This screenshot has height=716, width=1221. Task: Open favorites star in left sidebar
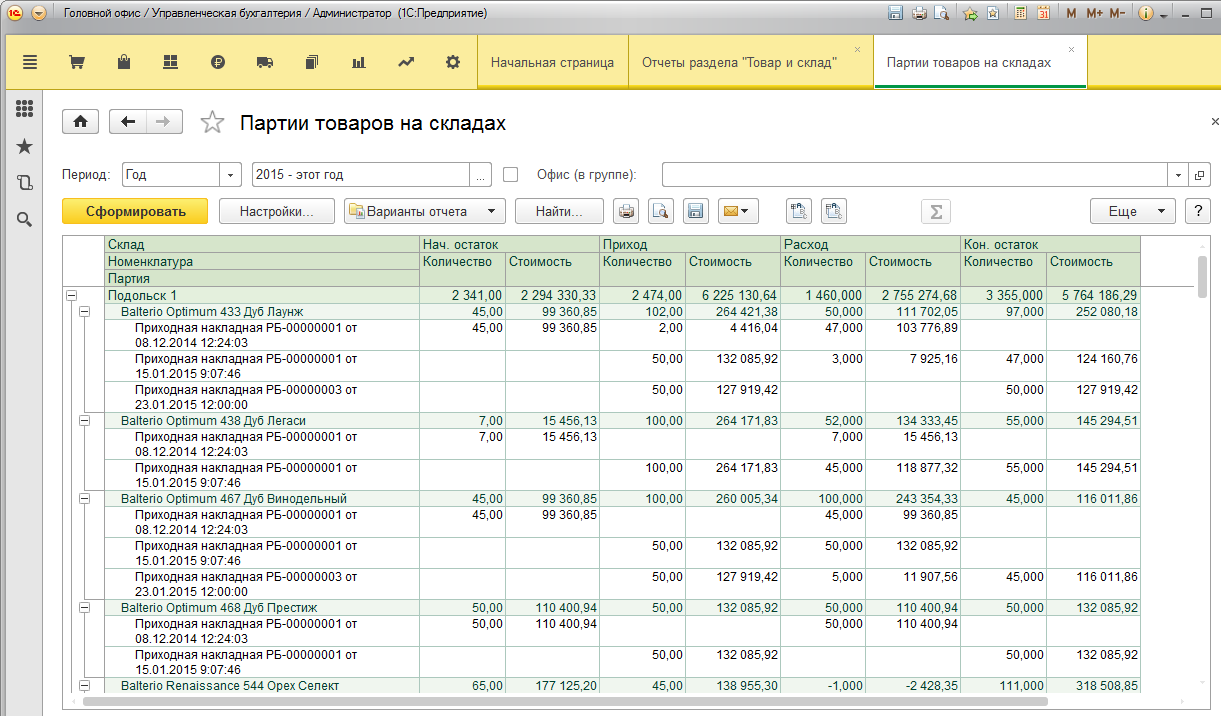point(25,147)
